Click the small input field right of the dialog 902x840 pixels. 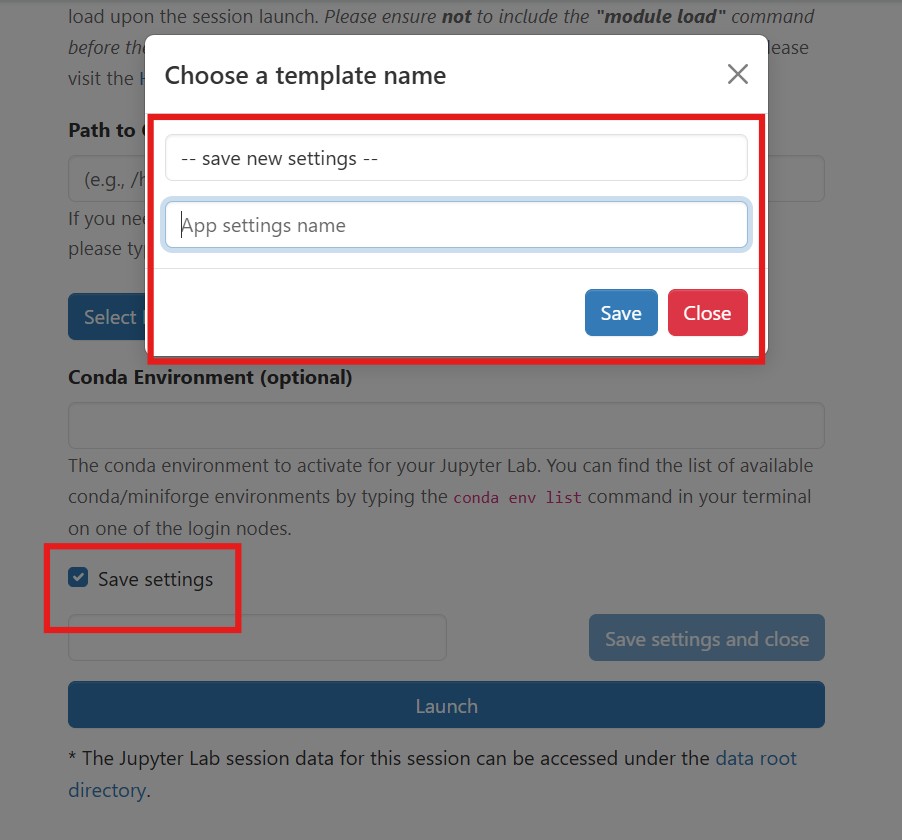[796, 178]
